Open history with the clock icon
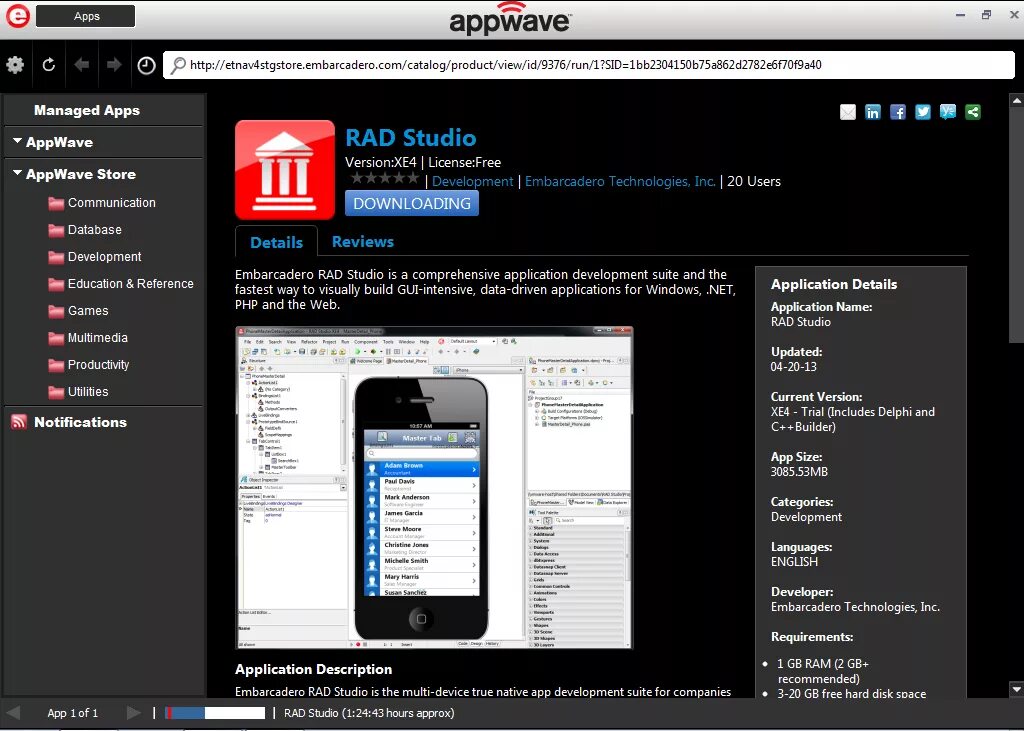Viewport: 1024px width, 731px height. pyautogui.click(x=146, y=65)
